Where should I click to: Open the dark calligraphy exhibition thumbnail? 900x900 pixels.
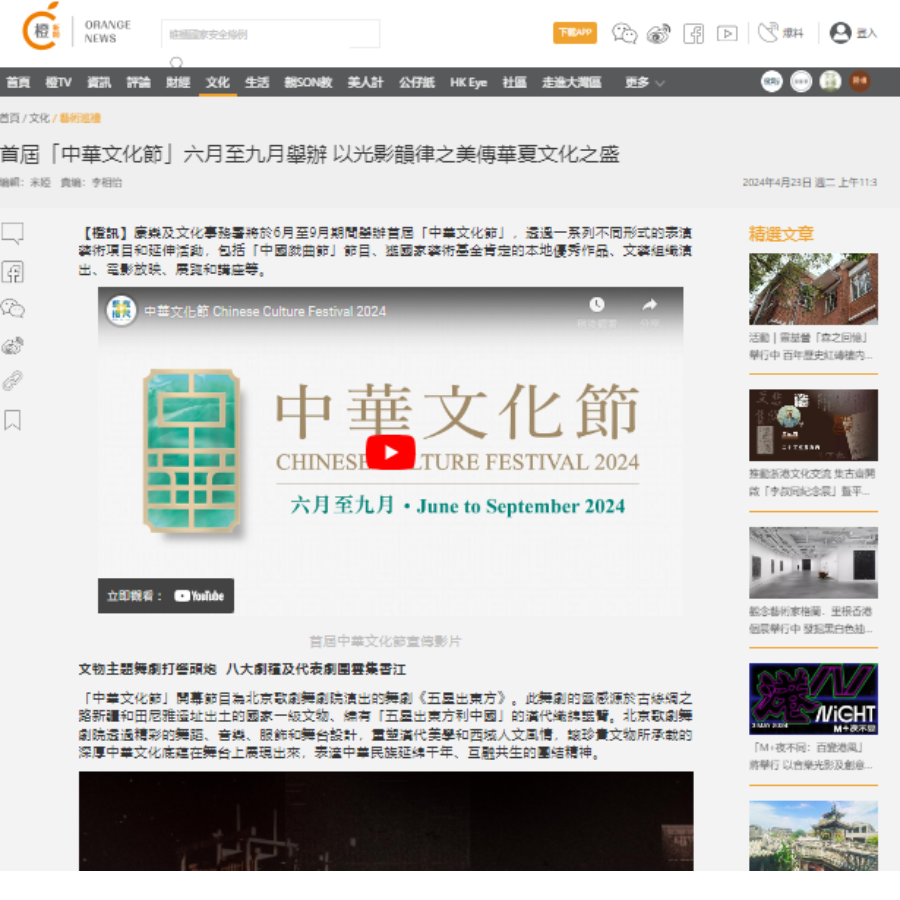[813, 425]
